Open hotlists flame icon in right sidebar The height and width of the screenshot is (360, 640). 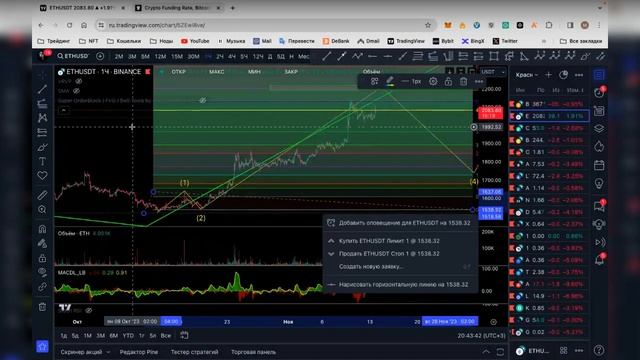[599, 147]
